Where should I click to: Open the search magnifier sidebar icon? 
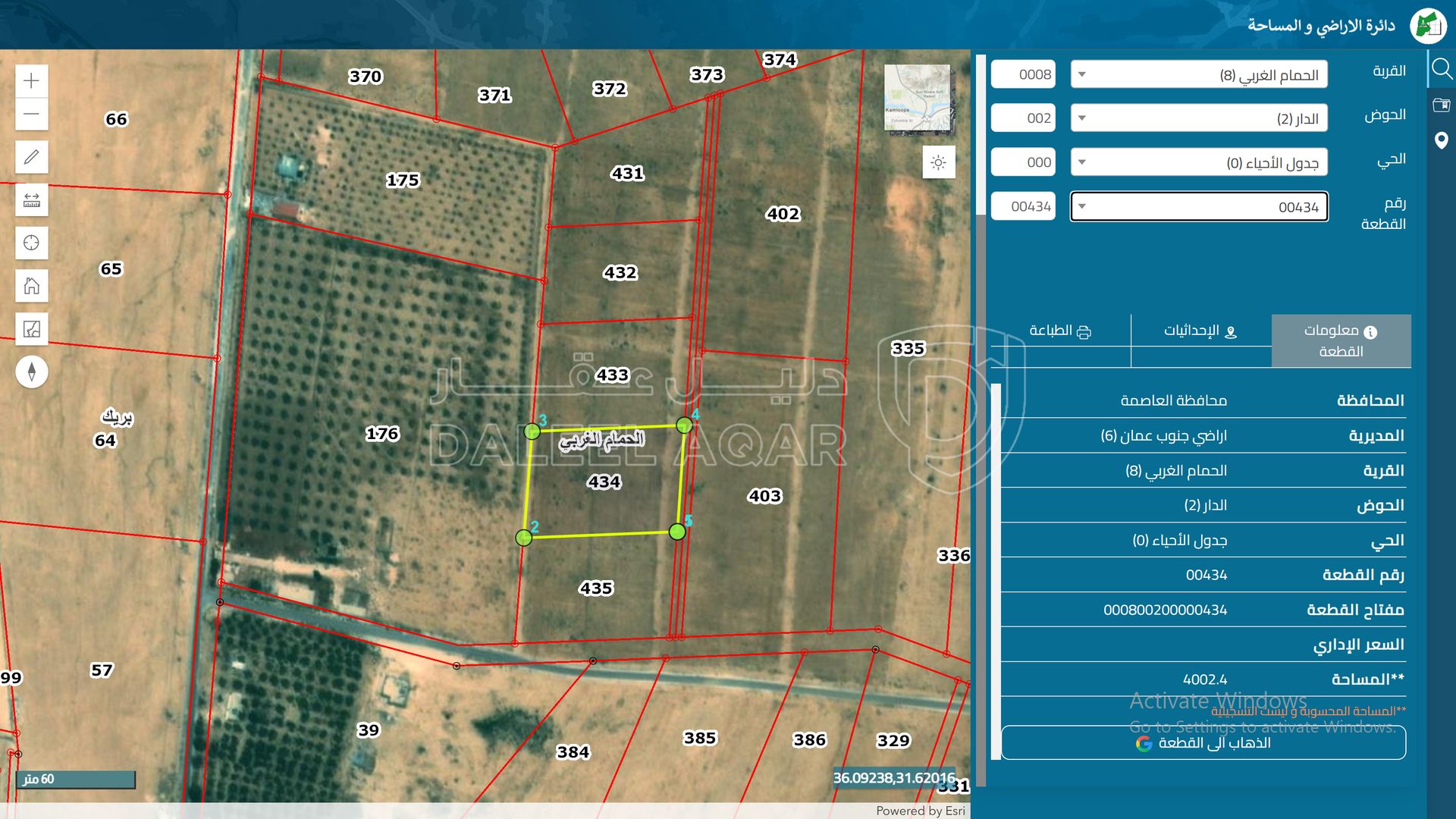pyautogui.click(x=1441, y=70)
